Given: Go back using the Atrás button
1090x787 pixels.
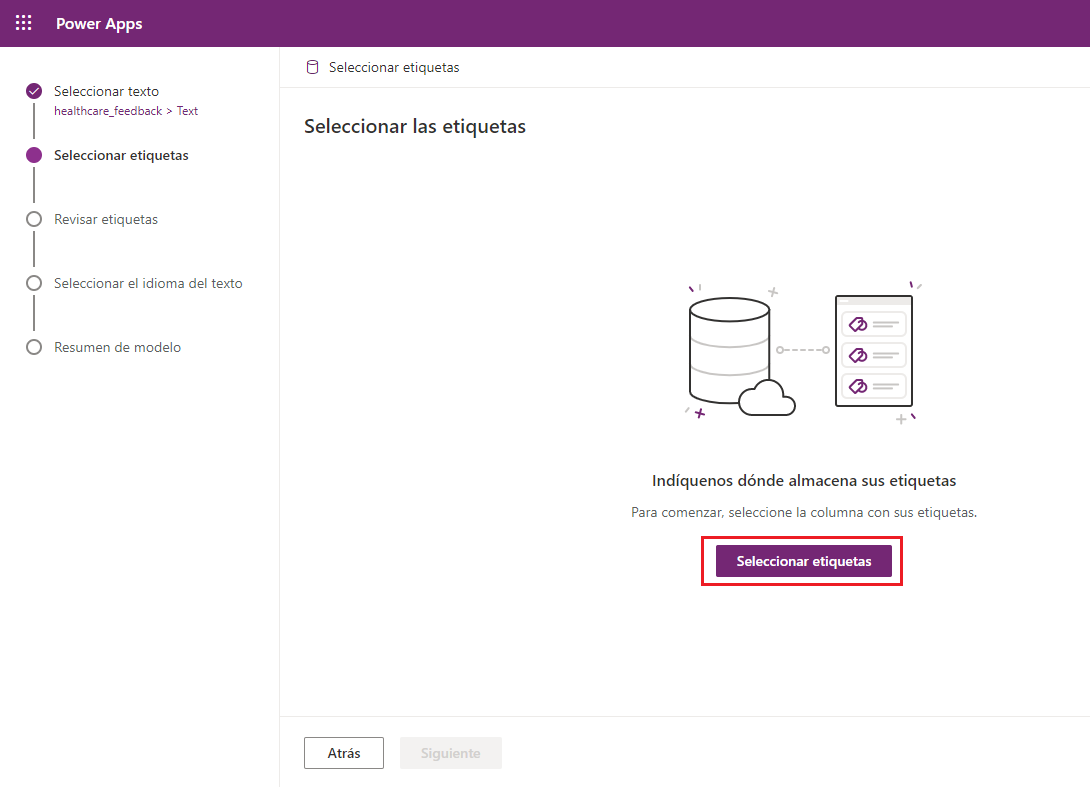Looking at the screenshot, I should [x=343, y=752].
